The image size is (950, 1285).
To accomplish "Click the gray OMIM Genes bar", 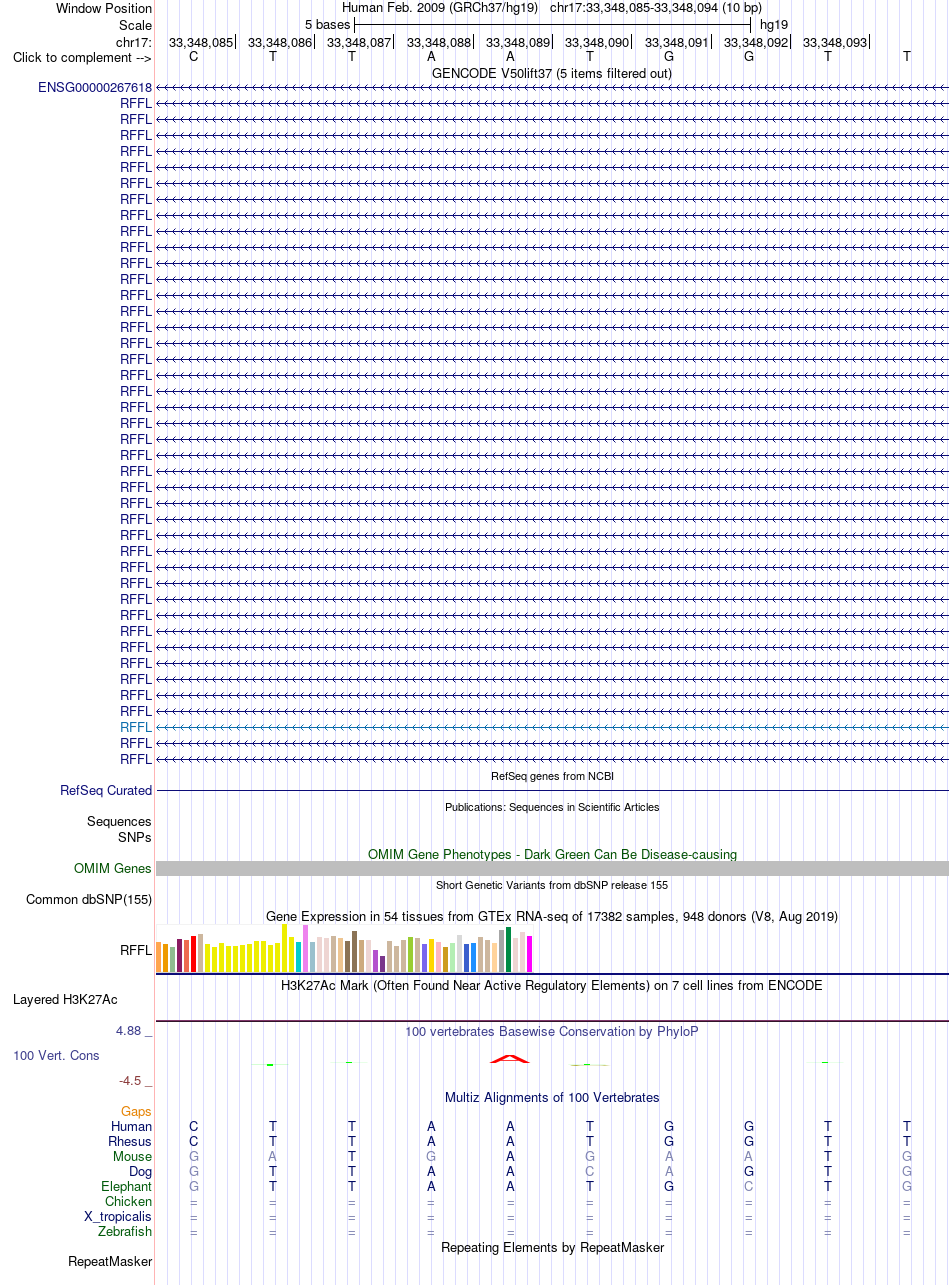I will coord(552,868).
